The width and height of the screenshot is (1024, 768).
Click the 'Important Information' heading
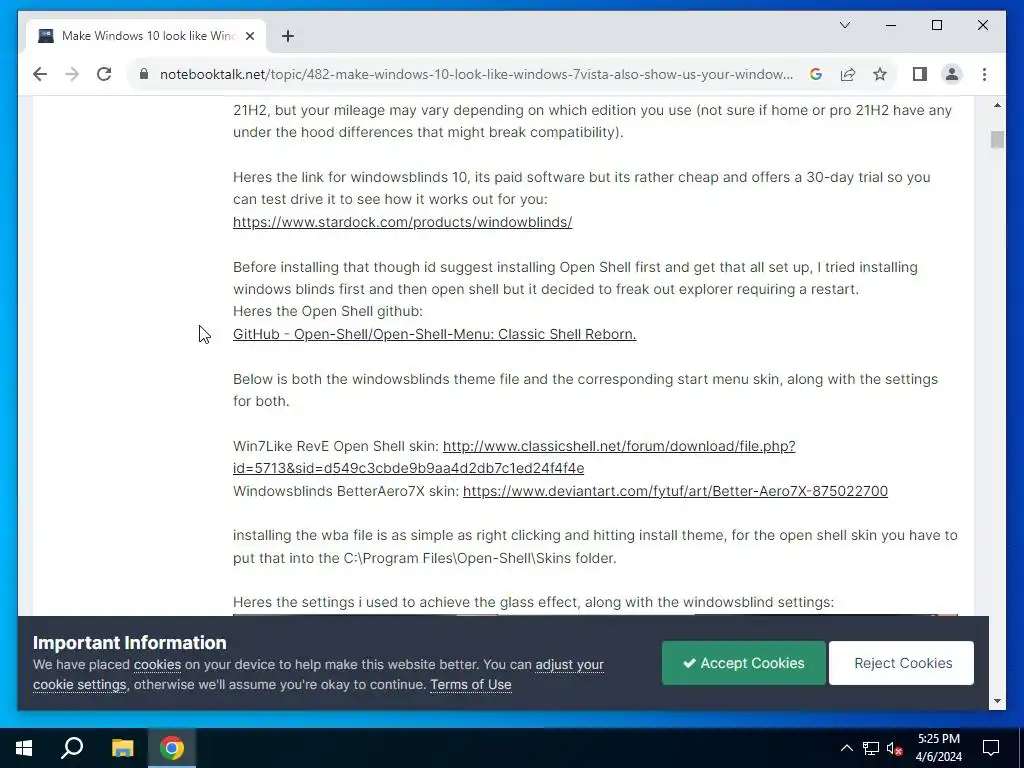[130, 643]
